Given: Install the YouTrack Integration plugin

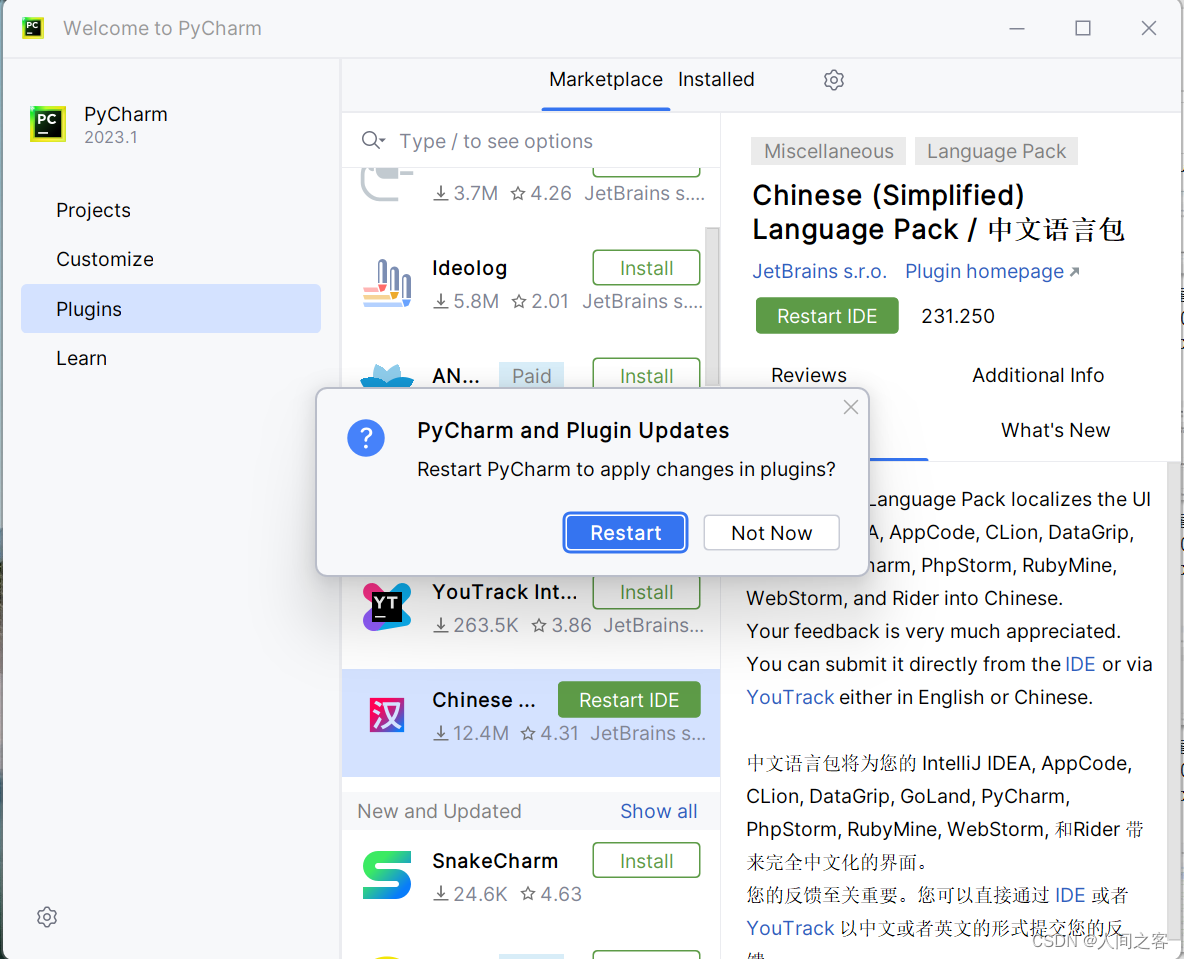Looking at the screenshot, I should coord(646,592).
